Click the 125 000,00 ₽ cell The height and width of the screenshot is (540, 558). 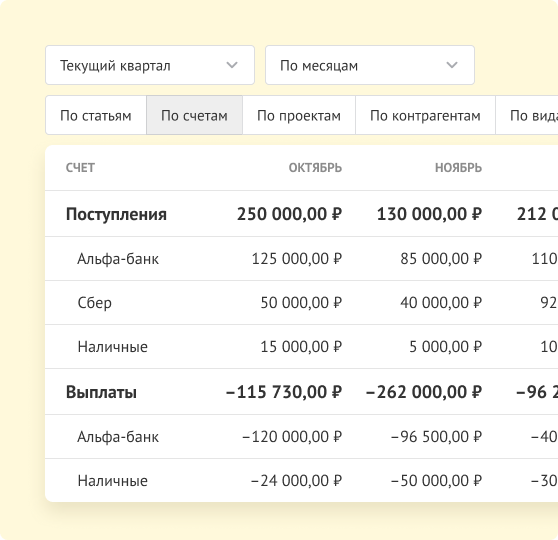[x=297, y=259]
